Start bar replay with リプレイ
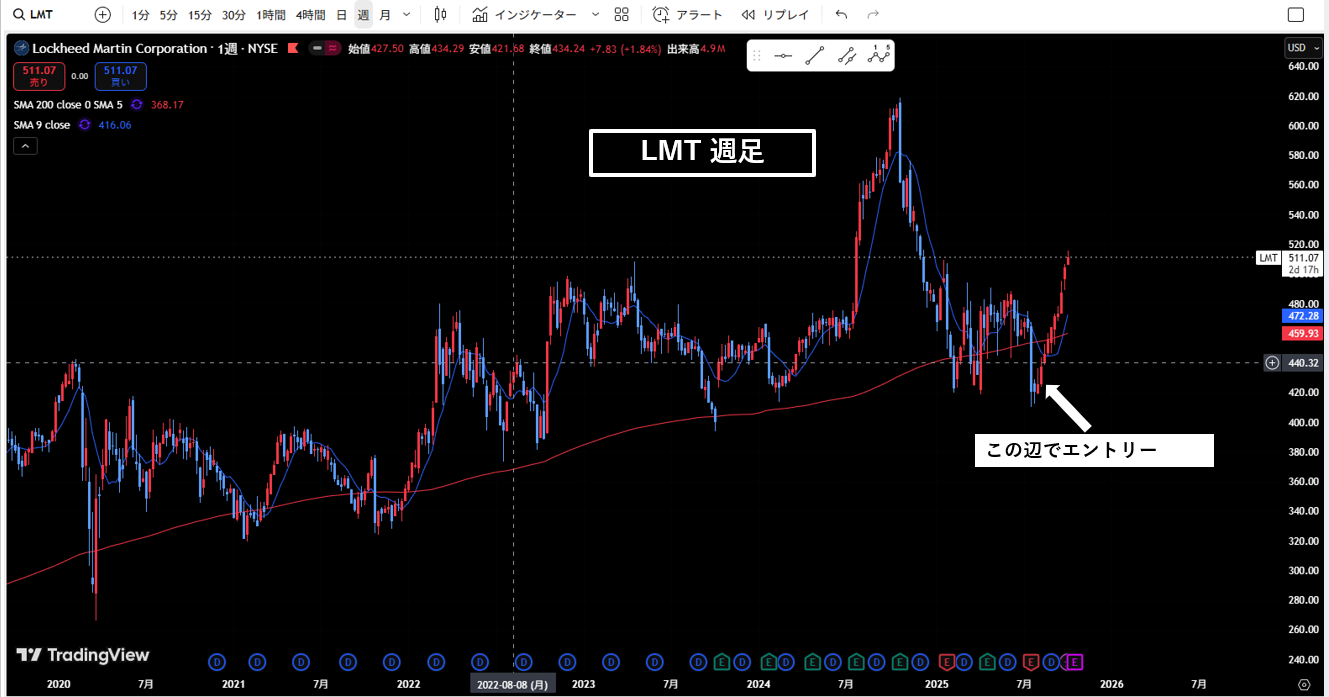The width and height of the screenshot is (1329, 697). tap(776, 15)
